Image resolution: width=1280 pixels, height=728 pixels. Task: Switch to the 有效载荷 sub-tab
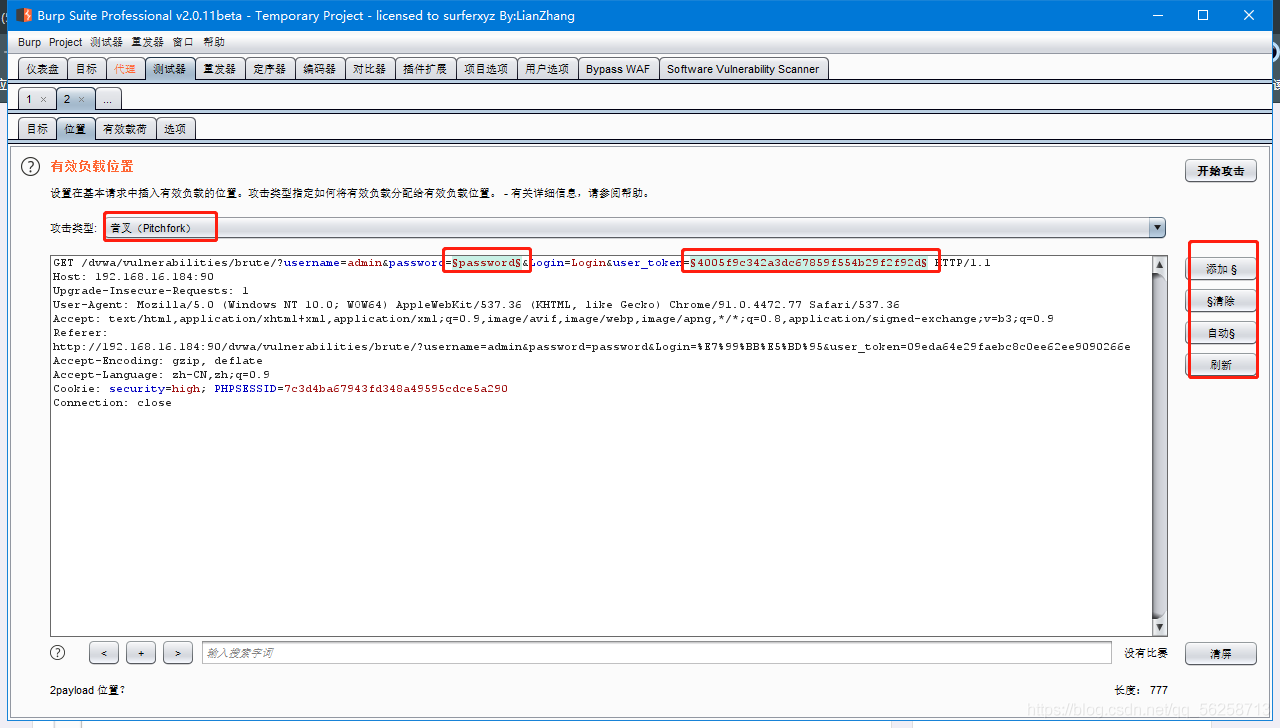point(125,129)
